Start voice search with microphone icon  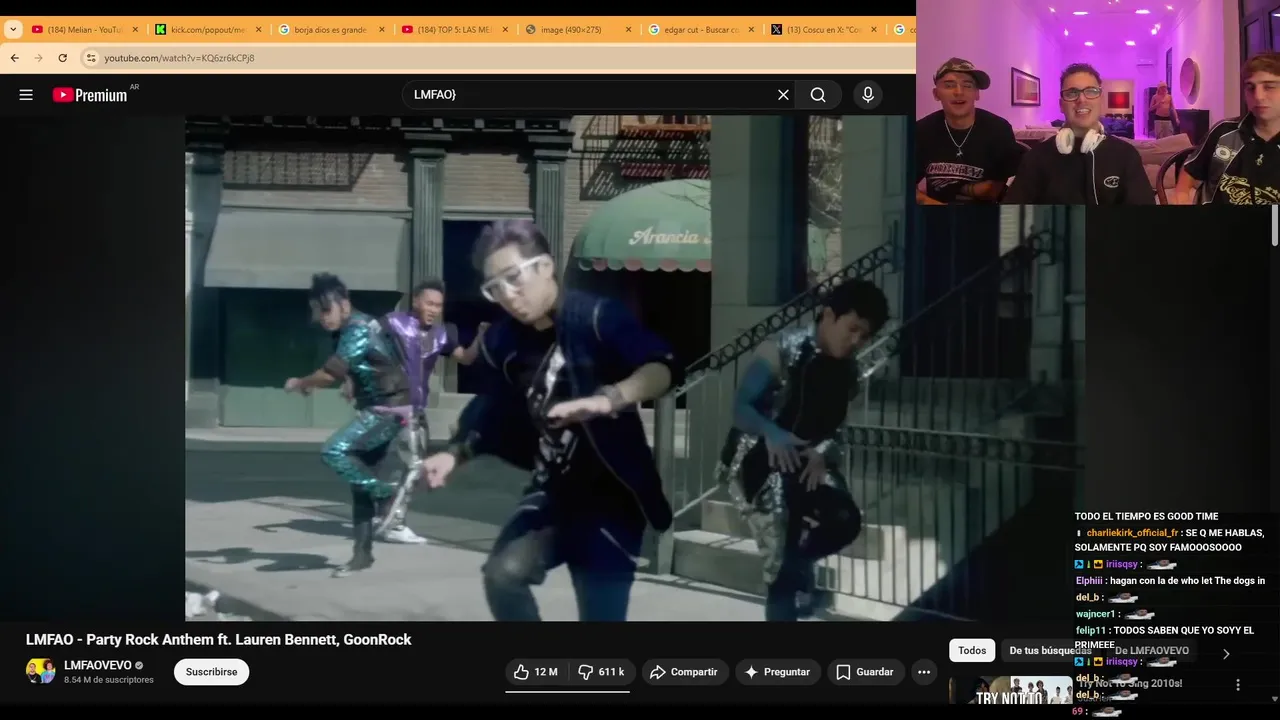(x=868, y=95)
